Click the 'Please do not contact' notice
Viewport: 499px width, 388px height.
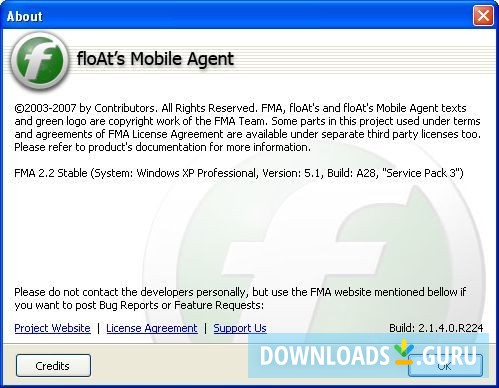240,298
